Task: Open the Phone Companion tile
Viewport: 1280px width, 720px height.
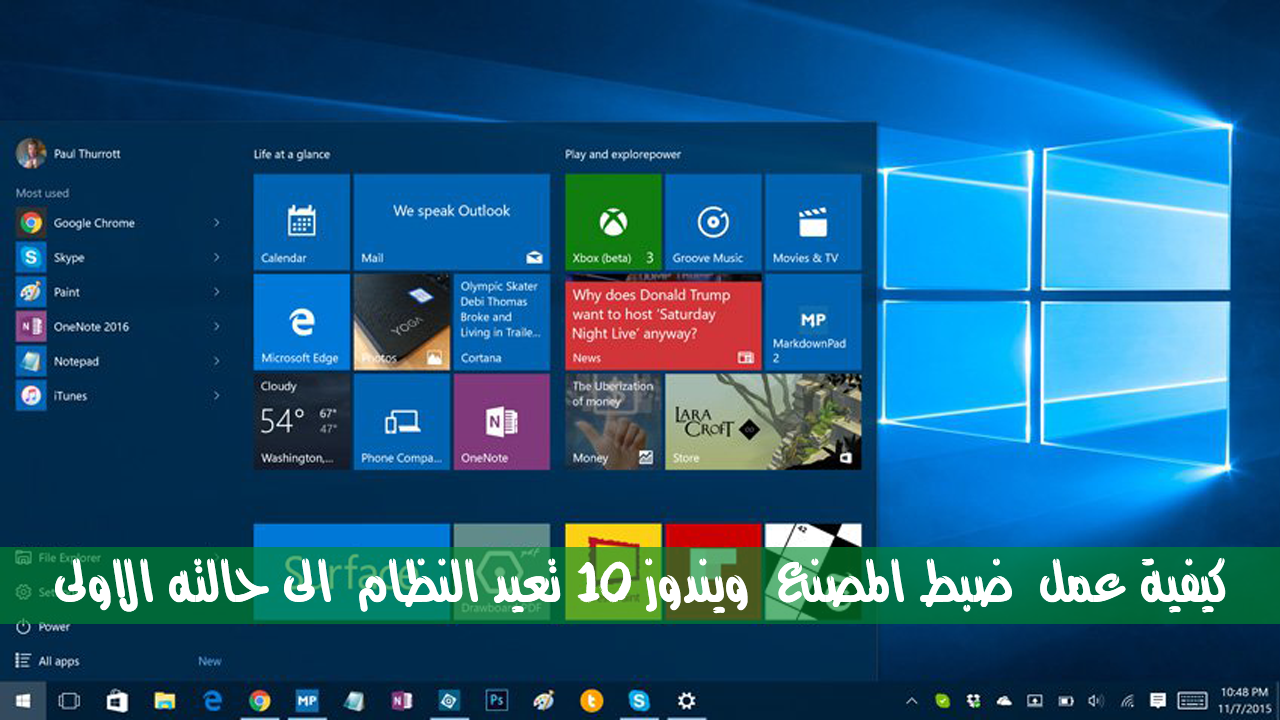Action: [401, 422]
